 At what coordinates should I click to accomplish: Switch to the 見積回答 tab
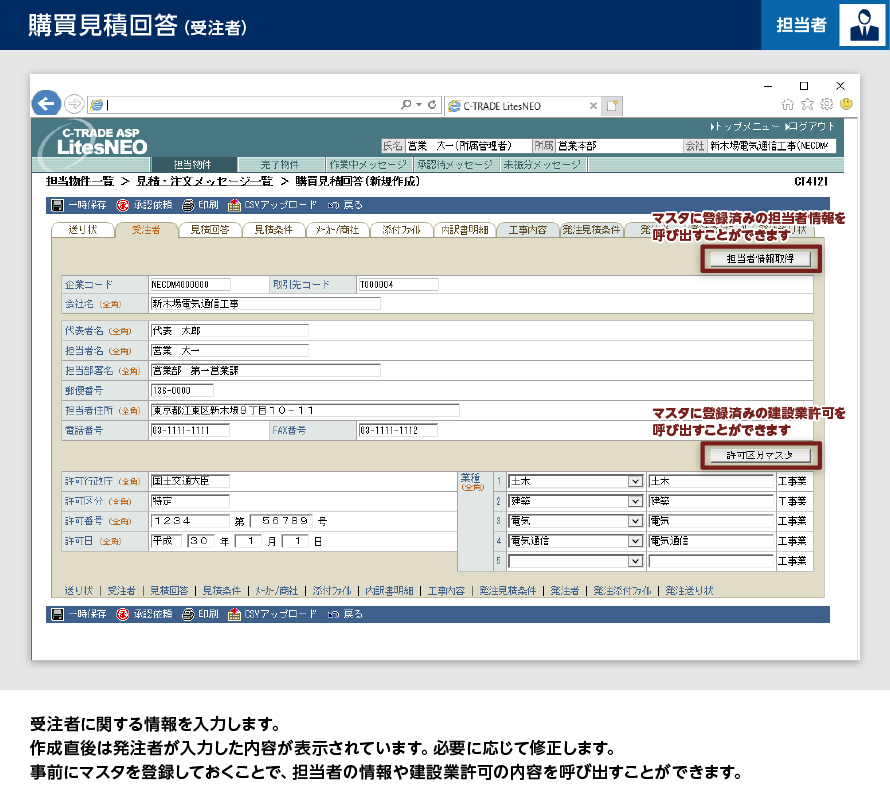210,230
